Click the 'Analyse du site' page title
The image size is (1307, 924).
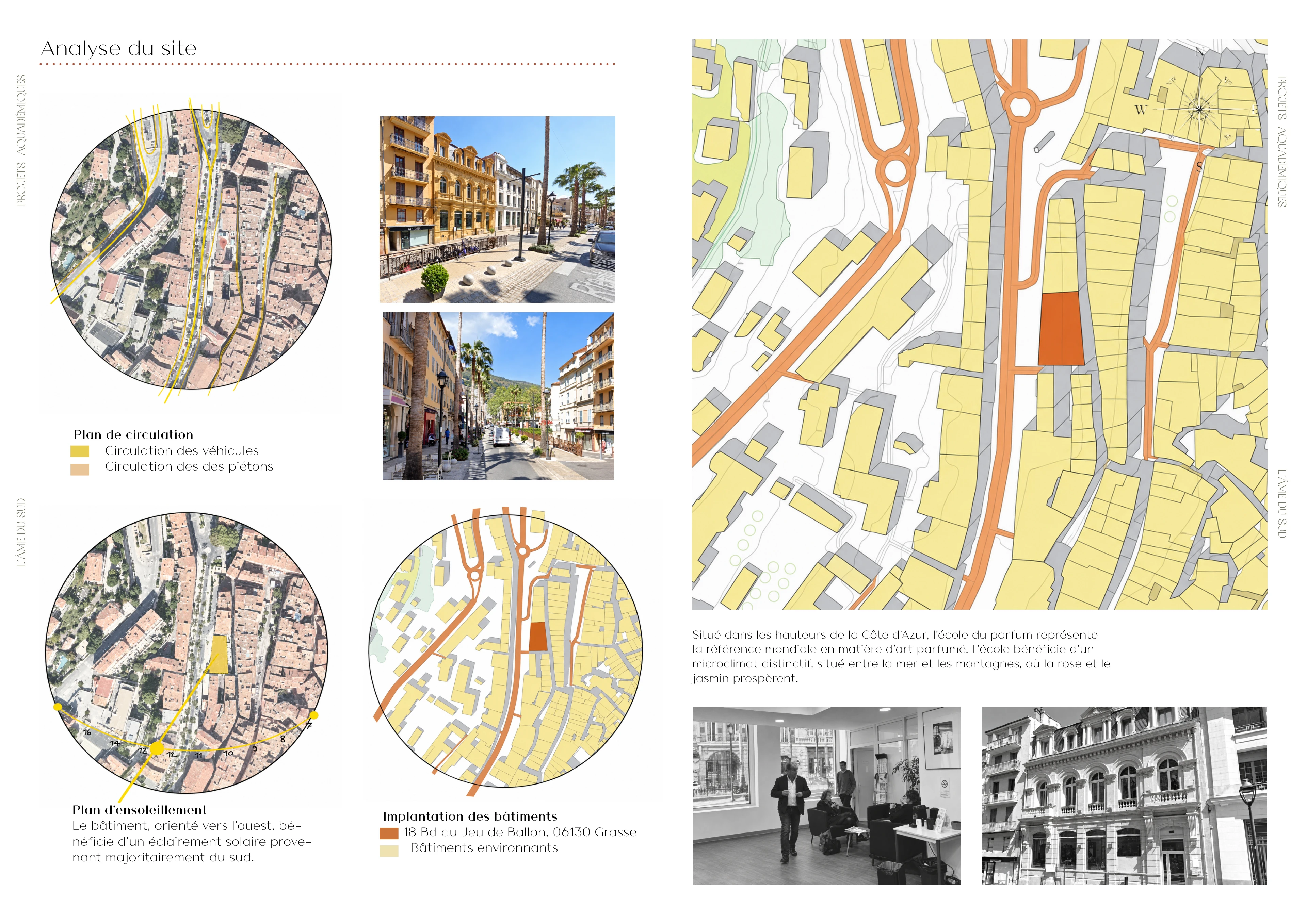click(119, 48)
